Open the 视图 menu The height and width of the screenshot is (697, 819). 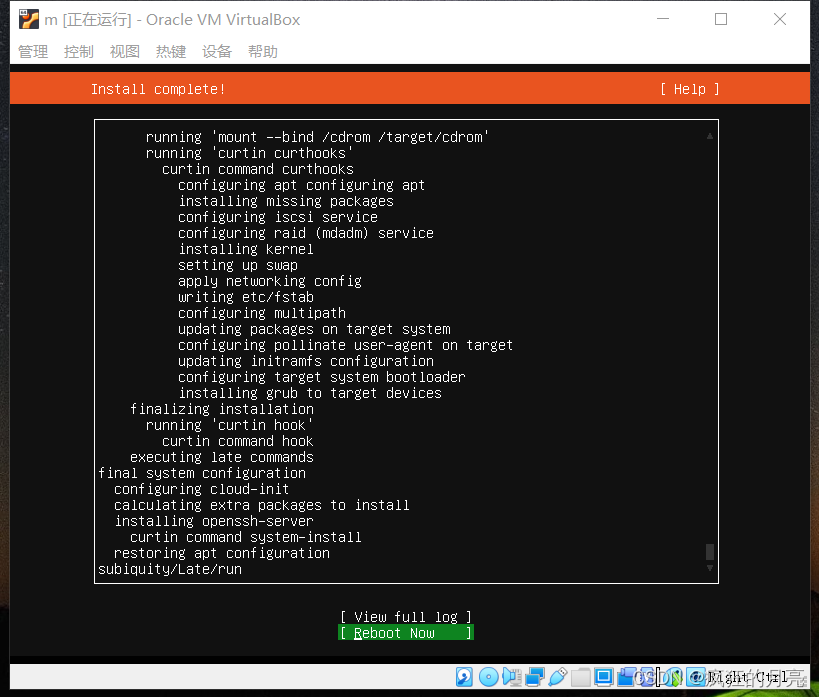point(124,51)
